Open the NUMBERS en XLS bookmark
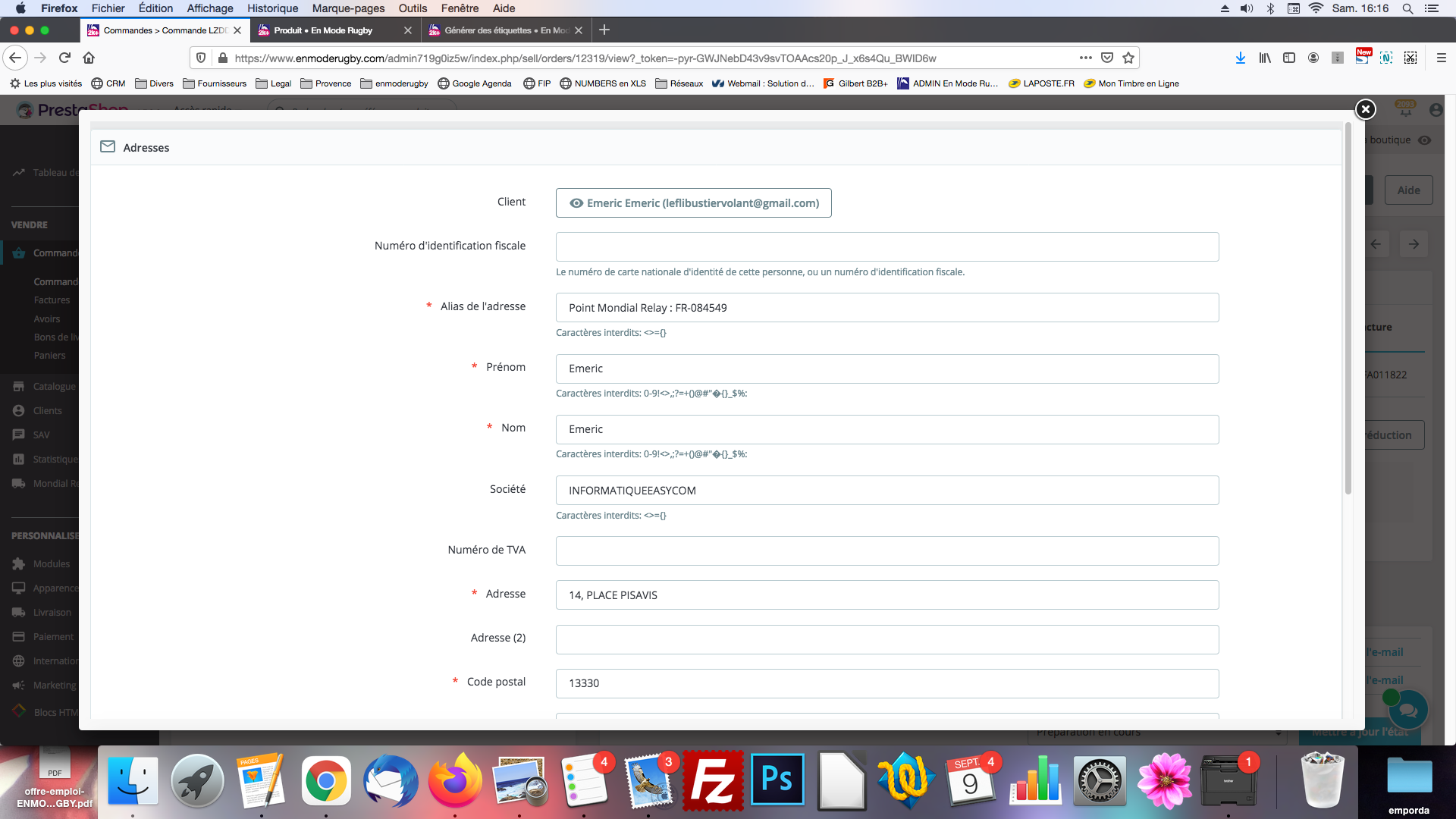The height and width of the screenshot is (819, 1456). (603, 83)
